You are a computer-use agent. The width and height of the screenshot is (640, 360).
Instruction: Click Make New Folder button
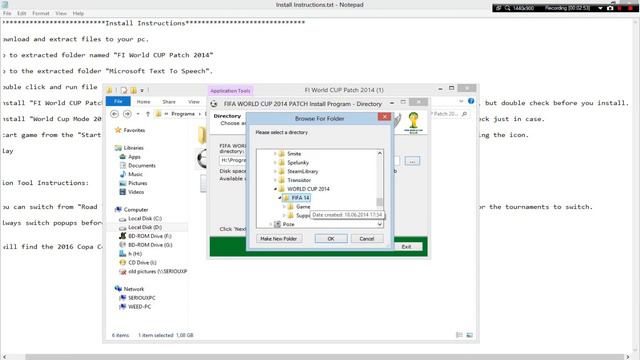pos(279,238)
